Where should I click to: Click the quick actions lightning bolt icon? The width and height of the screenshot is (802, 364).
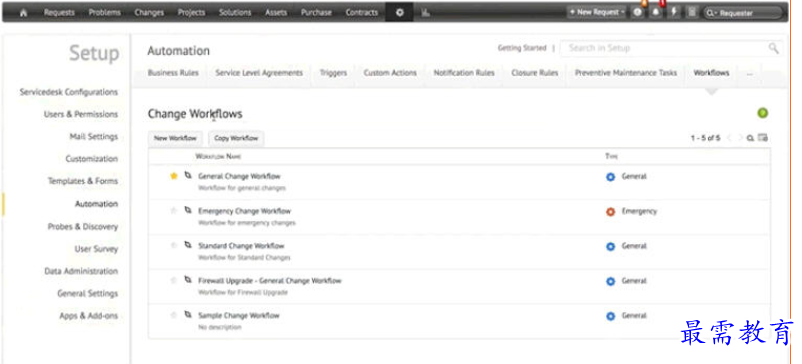point(674,13)
